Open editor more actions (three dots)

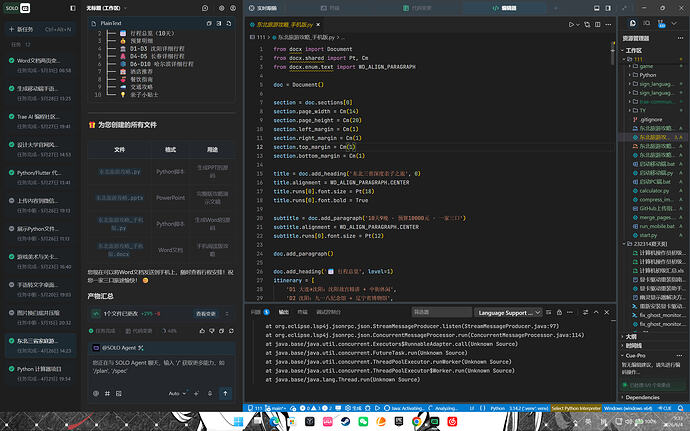coord(608,25)
